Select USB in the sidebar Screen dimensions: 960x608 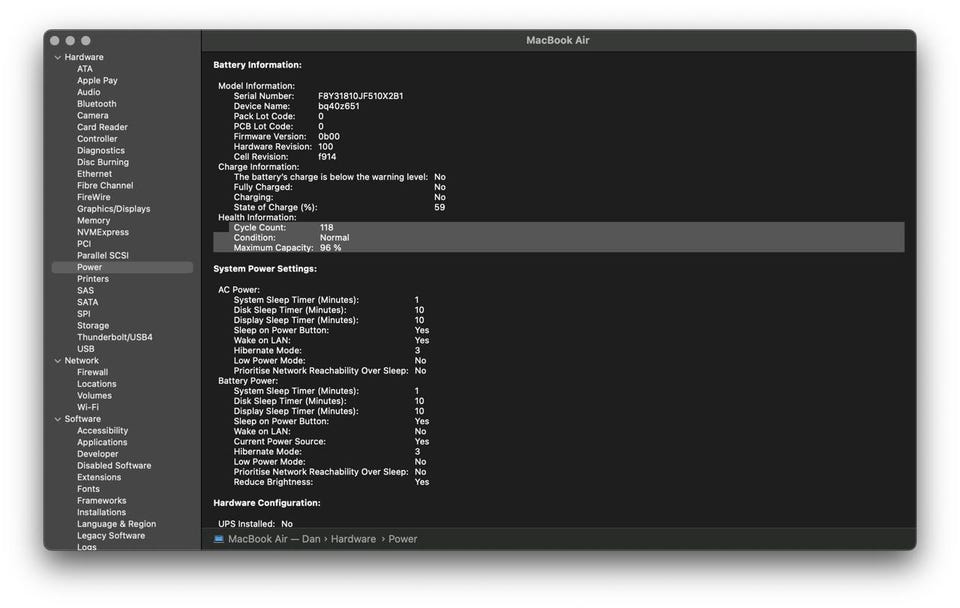click(86, 348)
